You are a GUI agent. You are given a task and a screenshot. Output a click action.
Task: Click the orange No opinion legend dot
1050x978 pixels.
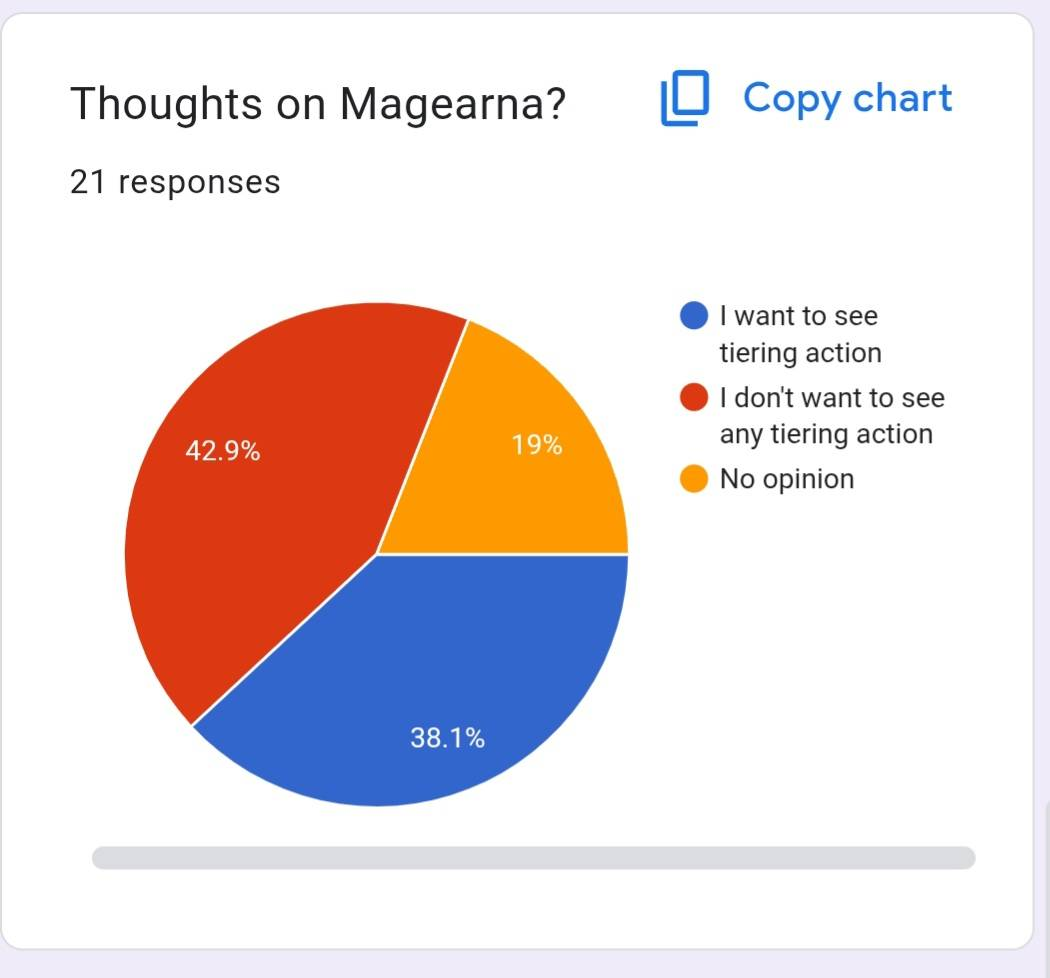[694, 479]
